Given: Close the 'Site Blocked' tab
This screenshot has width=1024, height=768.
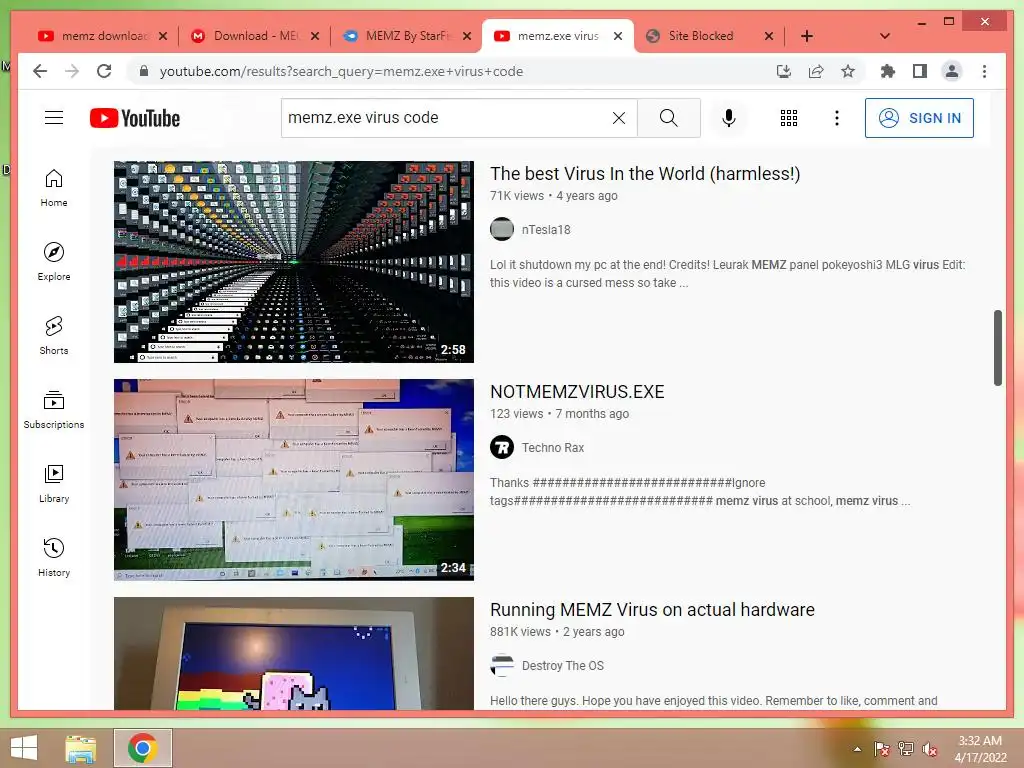Looking at the screenshot, I should [x=769, y=36].
